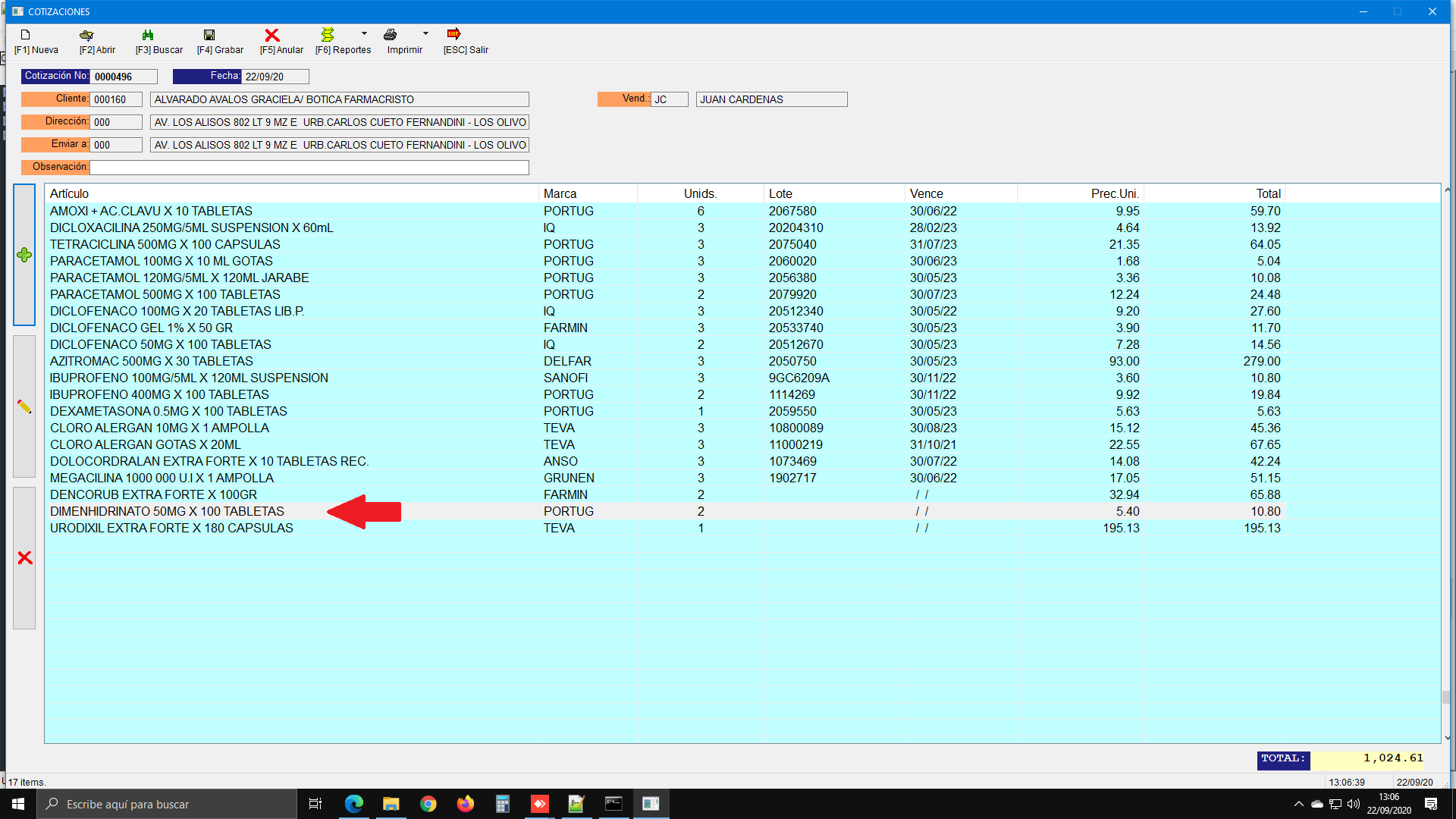Launch Microsoft Edge from taskbar

(x=353, y=804)
